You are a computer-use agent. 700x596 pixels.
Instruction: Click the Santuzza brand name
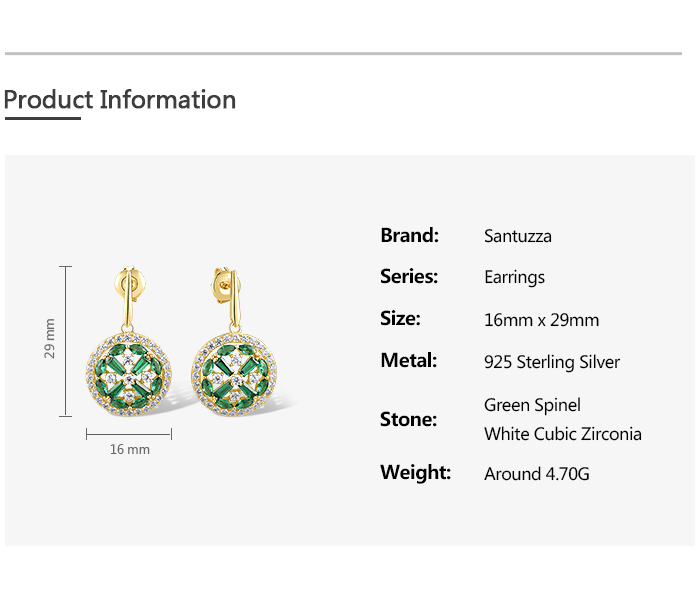click(x=517, y=237)
